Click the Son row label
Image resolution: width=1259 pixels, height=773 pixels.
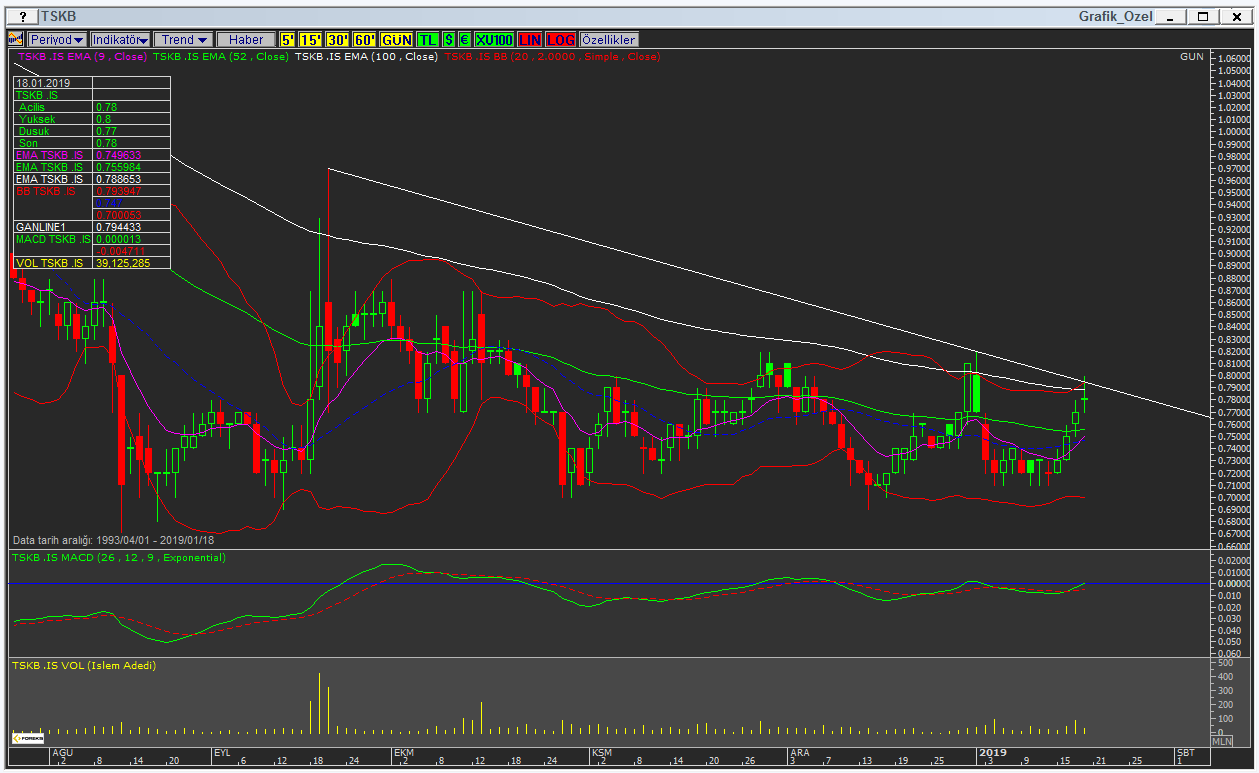click(x=28, y=143)
